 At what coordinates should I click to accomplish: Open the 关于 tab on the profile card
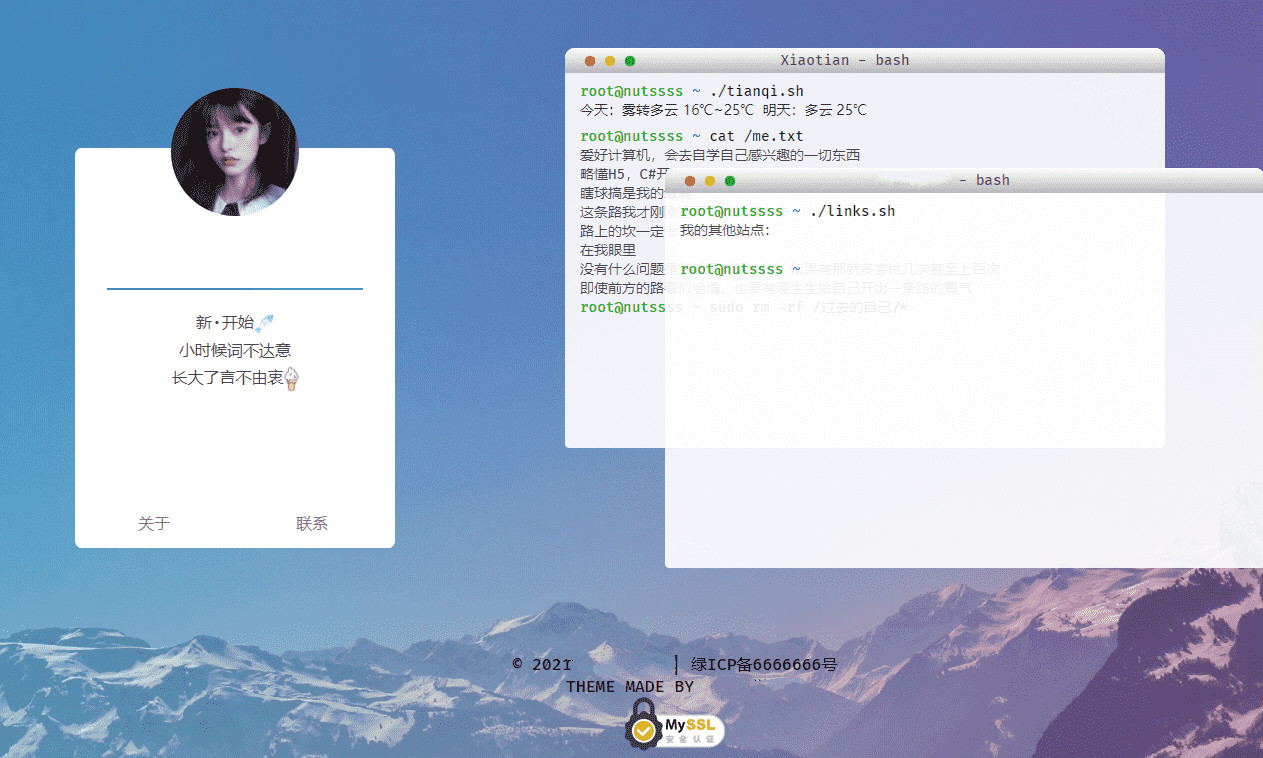coord(154,523)
